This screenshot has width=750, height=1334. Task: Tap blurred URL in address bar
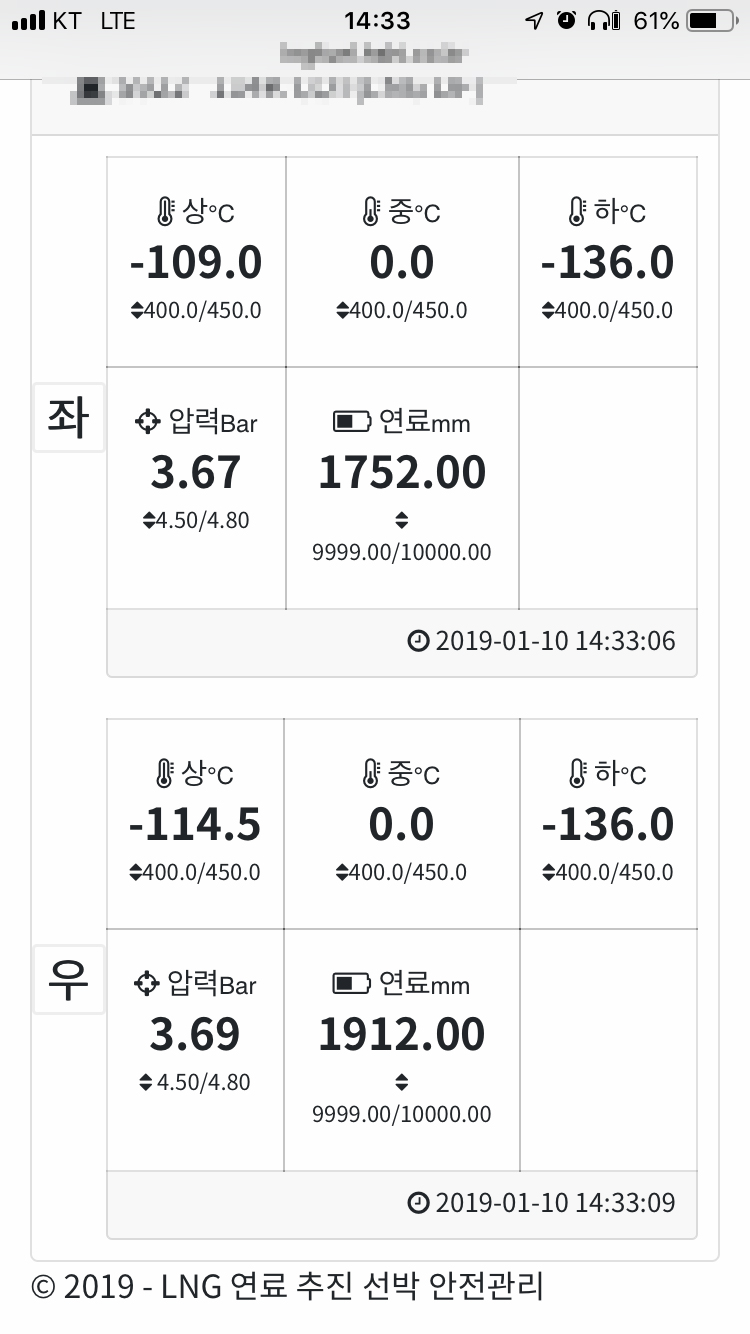[374, 52]
